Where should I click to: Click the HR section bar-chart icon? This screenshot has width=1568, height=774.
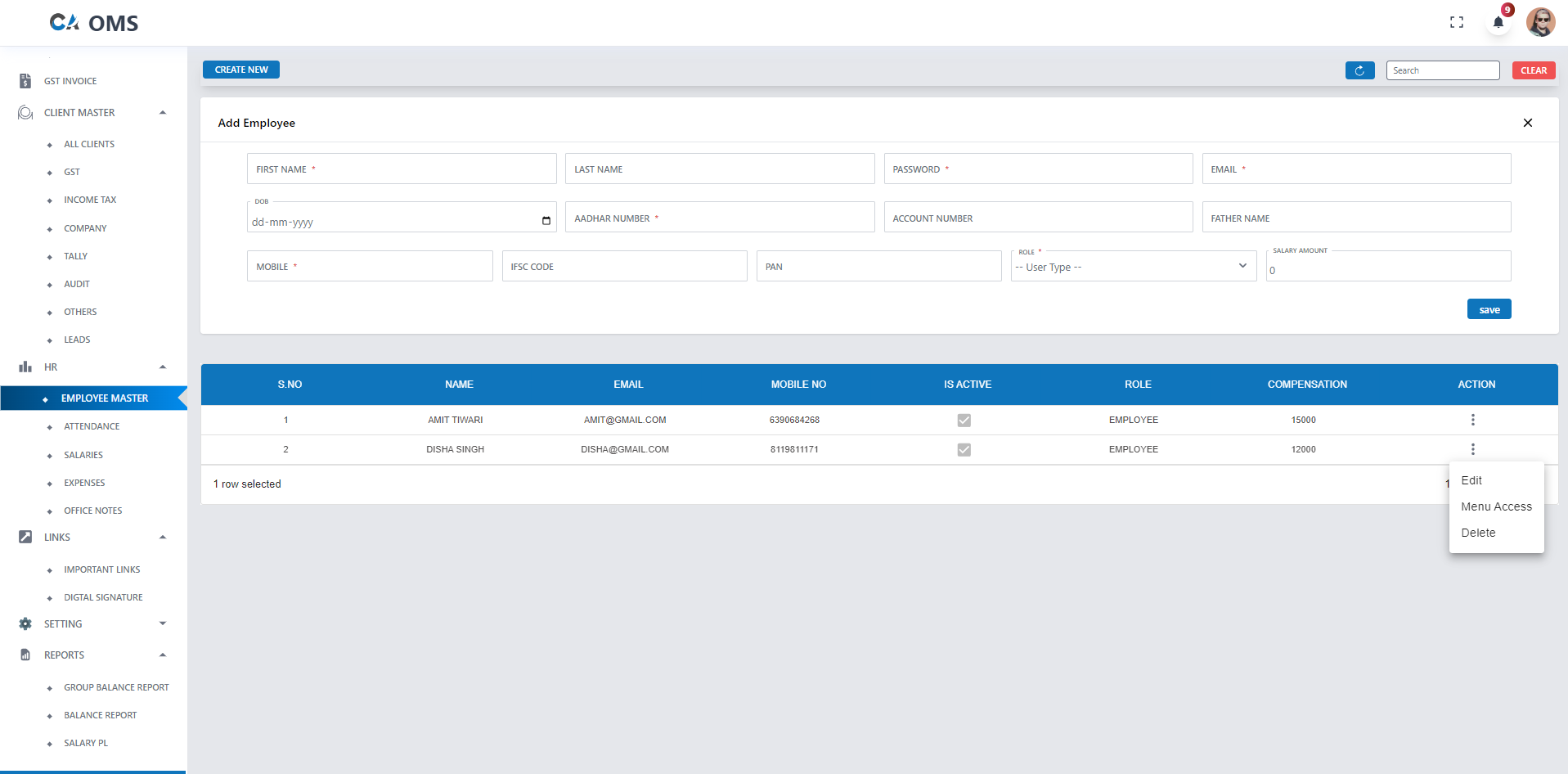pyautogui.click(x=25, y=366)
